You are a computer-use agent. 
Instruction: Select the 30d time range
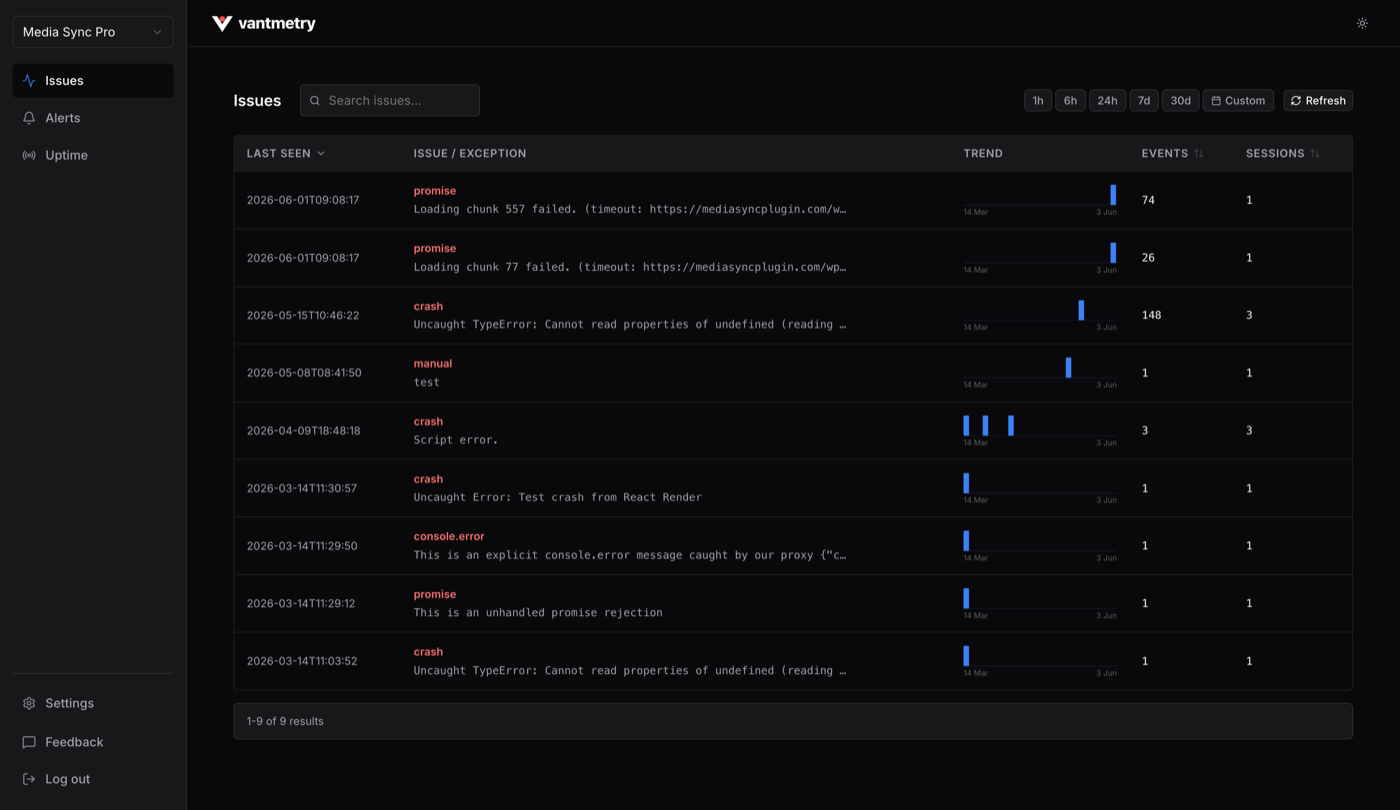pos(1181,100)
